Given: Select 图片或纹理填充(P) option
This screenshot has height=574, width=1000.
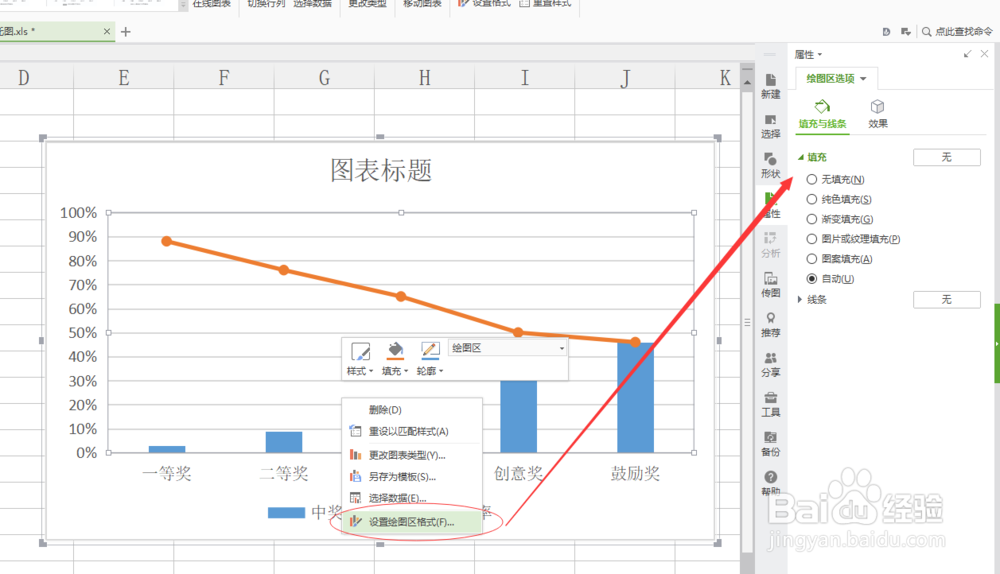Looking at the screenshot, I should tap(853, 239).
